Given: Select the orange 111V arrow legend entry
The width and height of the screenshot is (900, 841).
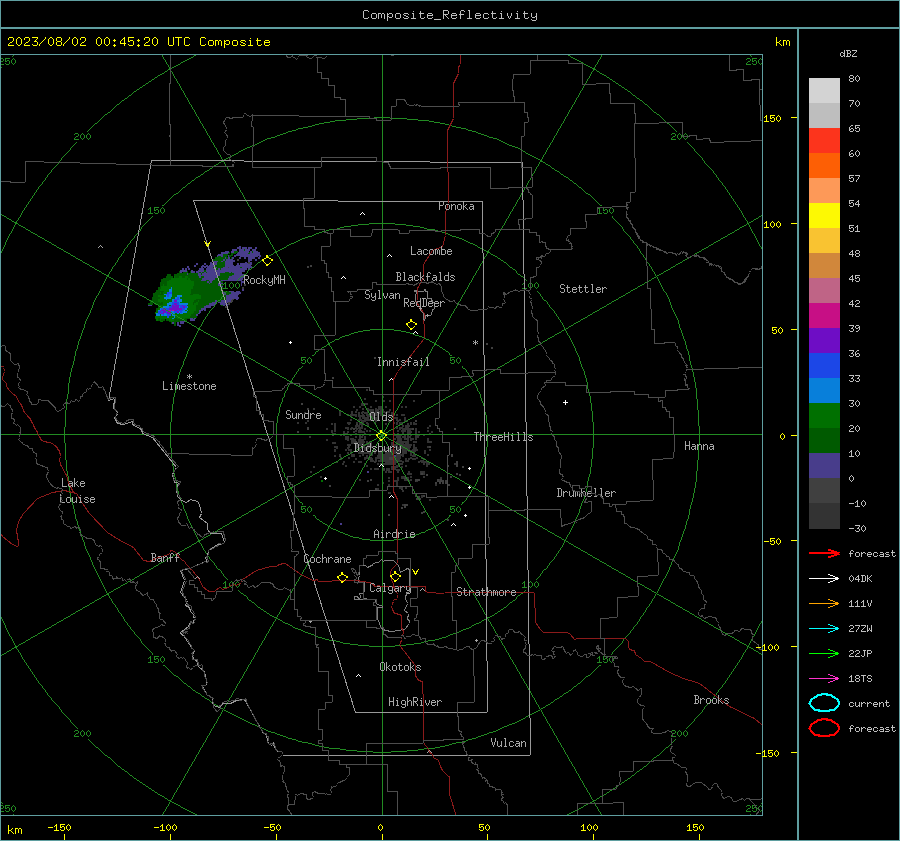Looking at the screenshot, I should (824, 603).
